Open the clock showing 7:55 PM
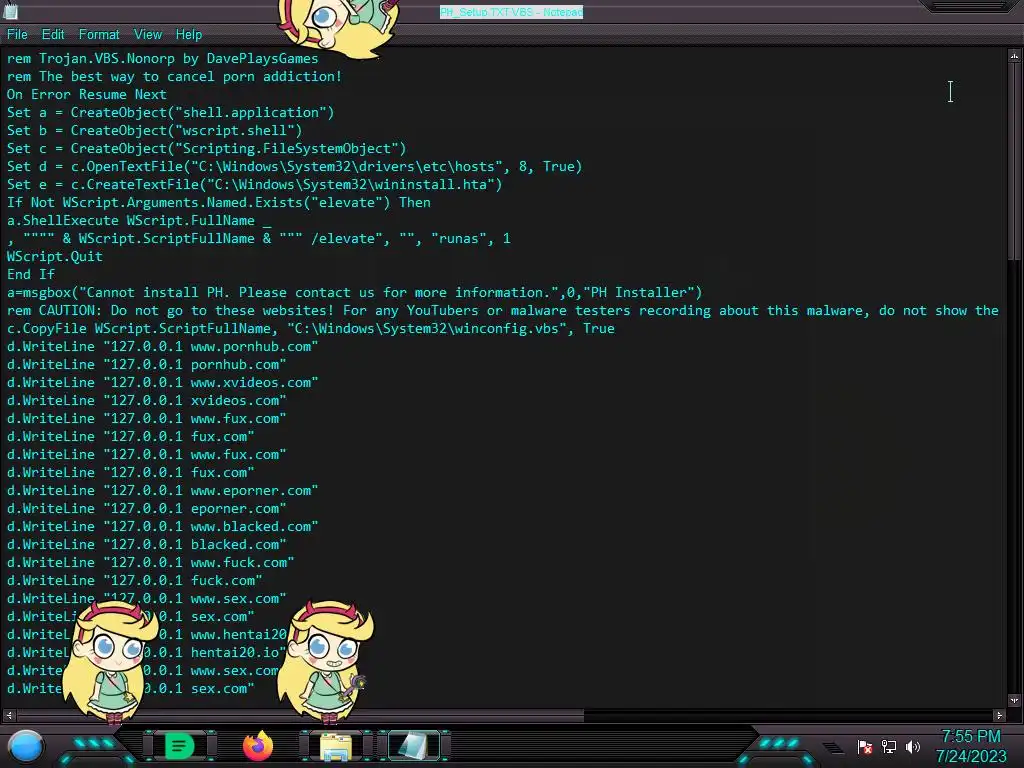The height and width of the screenshot is (768, 1024). click(x=971, y=746)
